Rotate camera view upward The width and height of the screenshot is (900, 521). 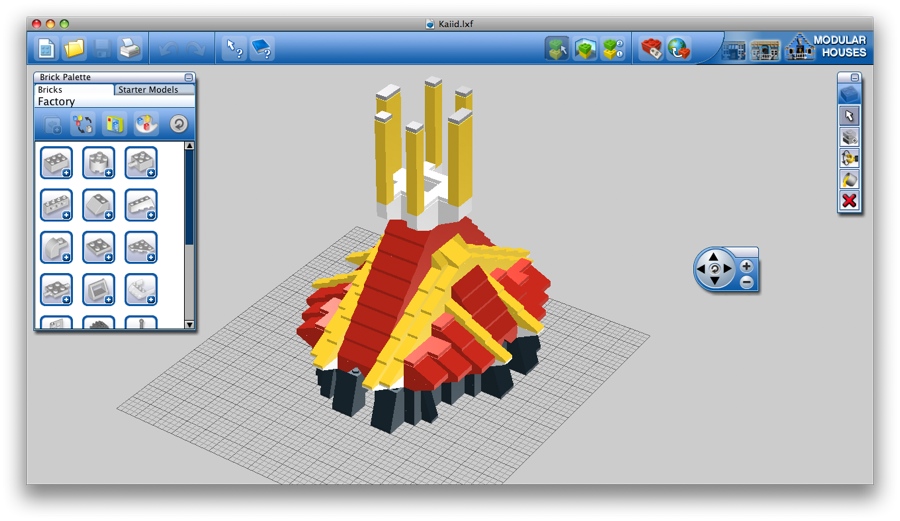[x=713, y=256]
